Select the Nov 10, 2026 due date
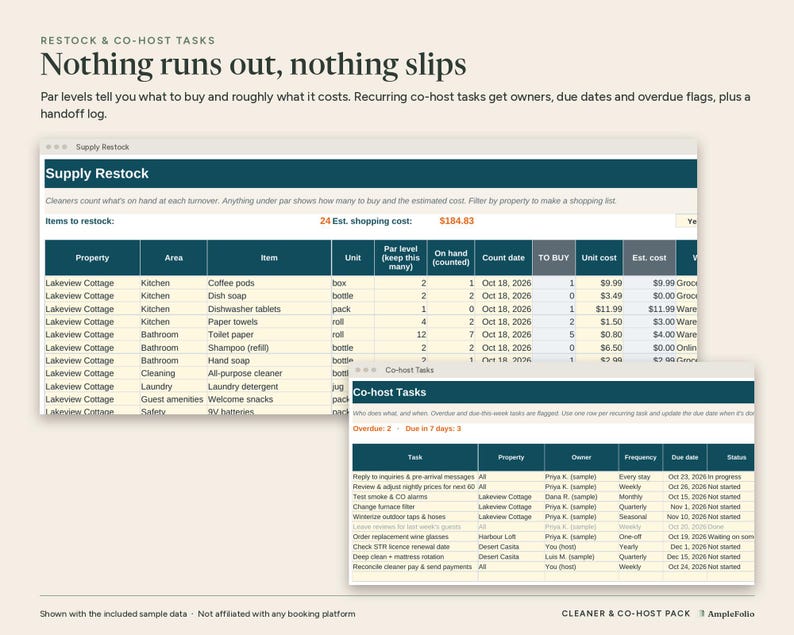794x635 pixels. pyautogui.click(x=686, y=517)
